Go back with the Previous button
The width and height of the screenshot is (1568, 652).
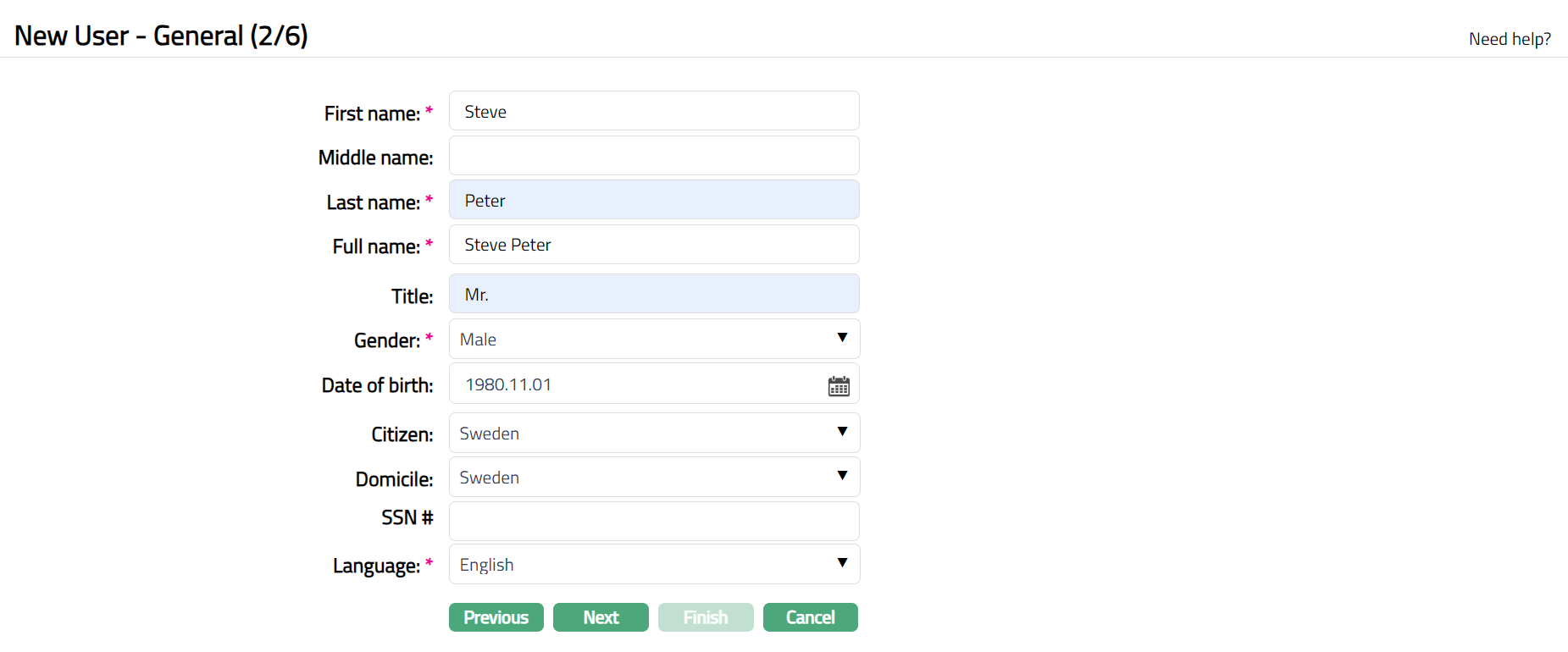click(x=496, y=617)
